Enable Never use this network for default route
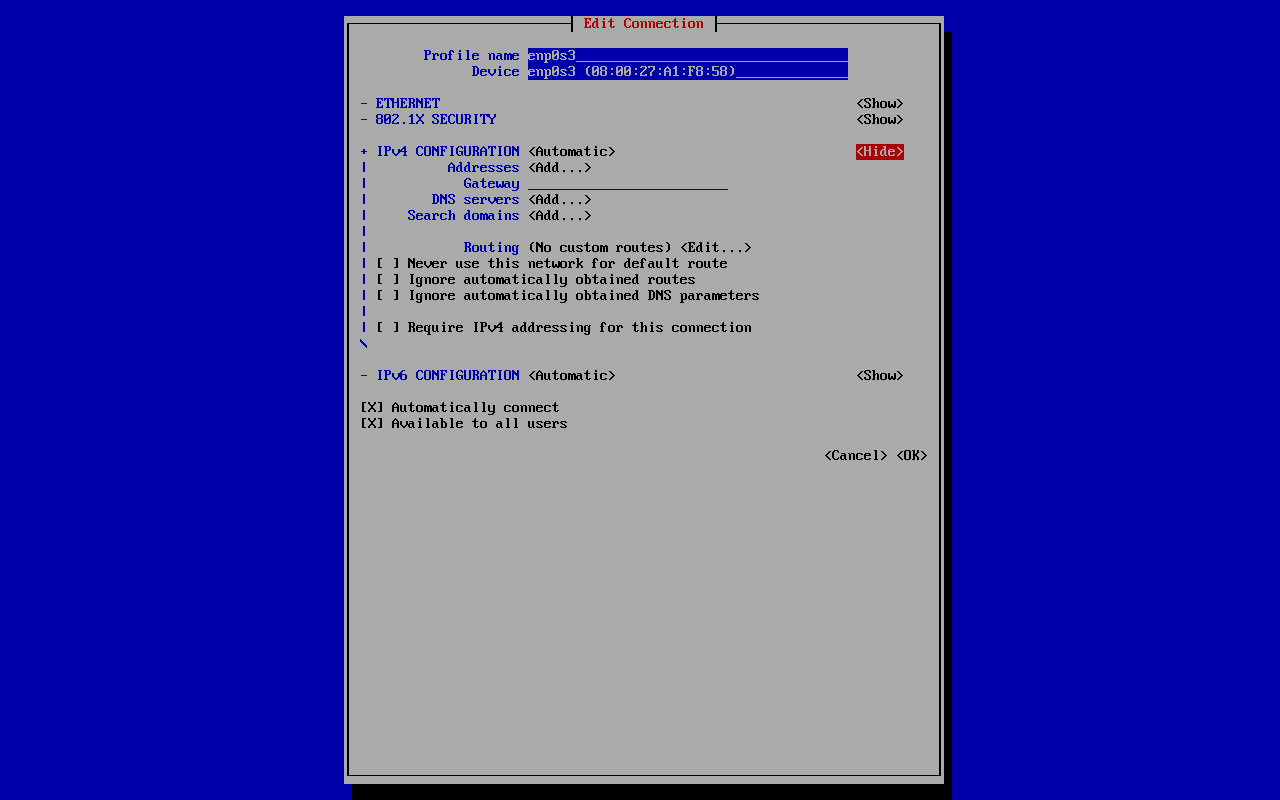 (388, 264)
